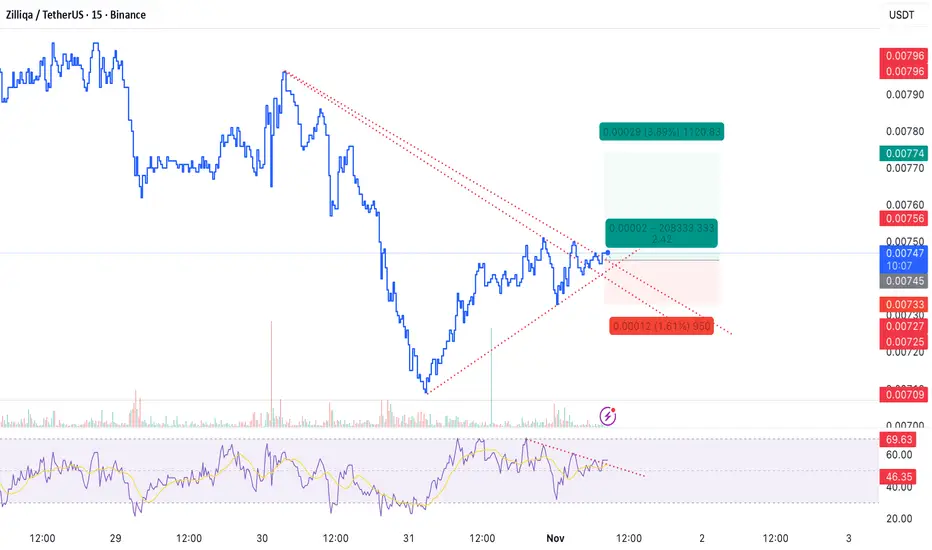The height and width of the screenshot is (550, 932).
Task: Click the 0.00770 price scale value
Action: pyautogui.click(x=905, y=168)
